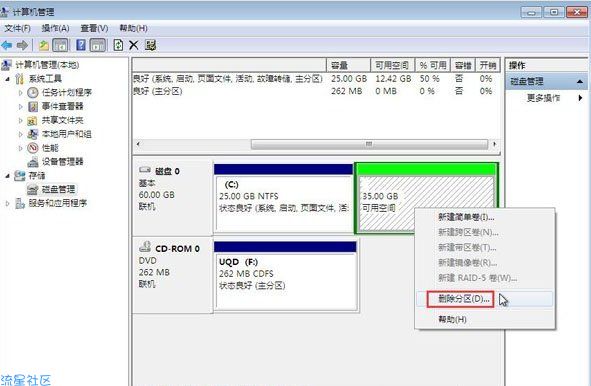Select the volume row with 262 MB capacity
Viewport: 591px width, 386px height.
click(x=316, y=91)
